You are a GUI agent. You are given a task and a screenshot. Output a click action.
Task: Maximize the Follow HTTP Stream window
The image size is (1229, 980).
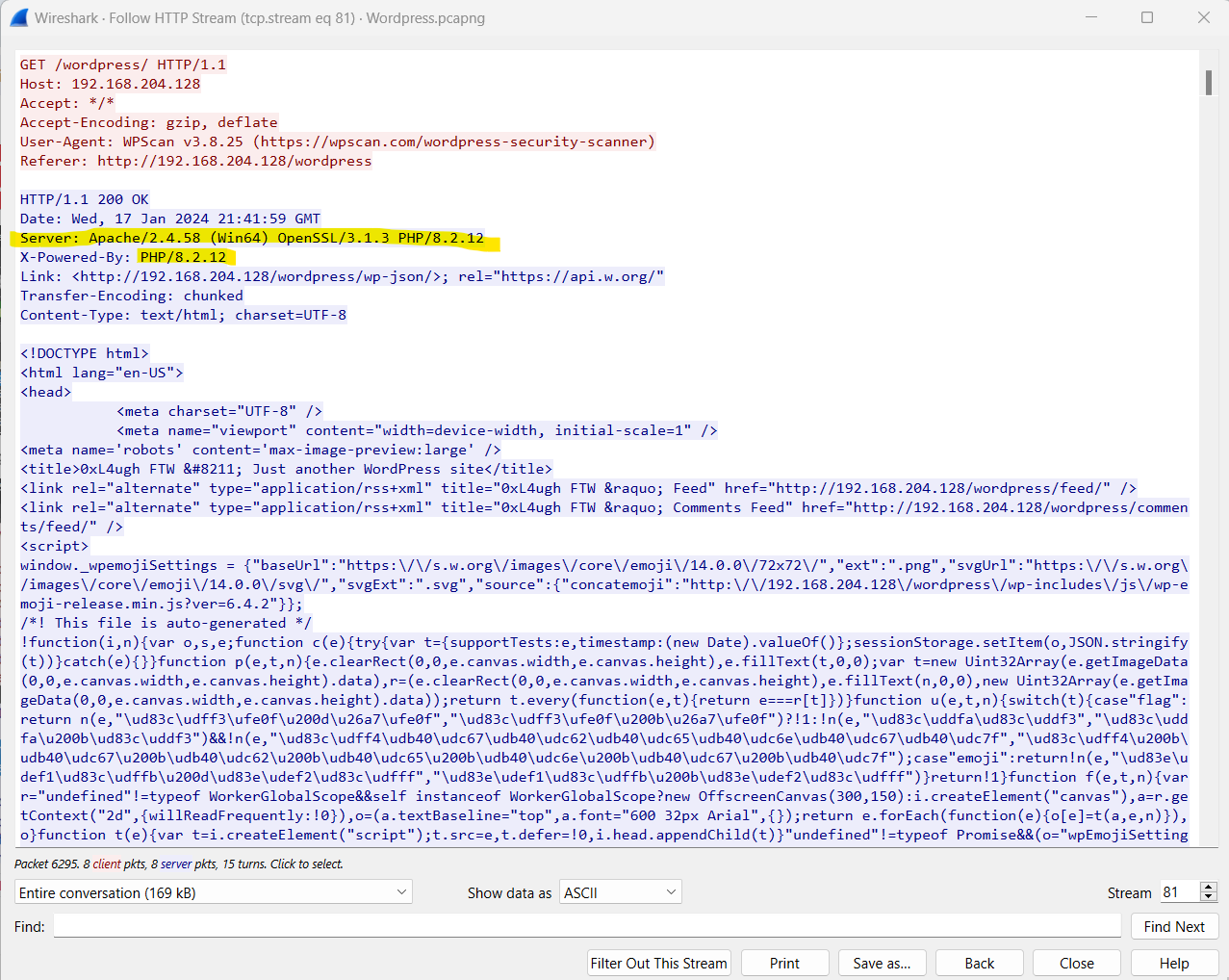click(1147, 17)
